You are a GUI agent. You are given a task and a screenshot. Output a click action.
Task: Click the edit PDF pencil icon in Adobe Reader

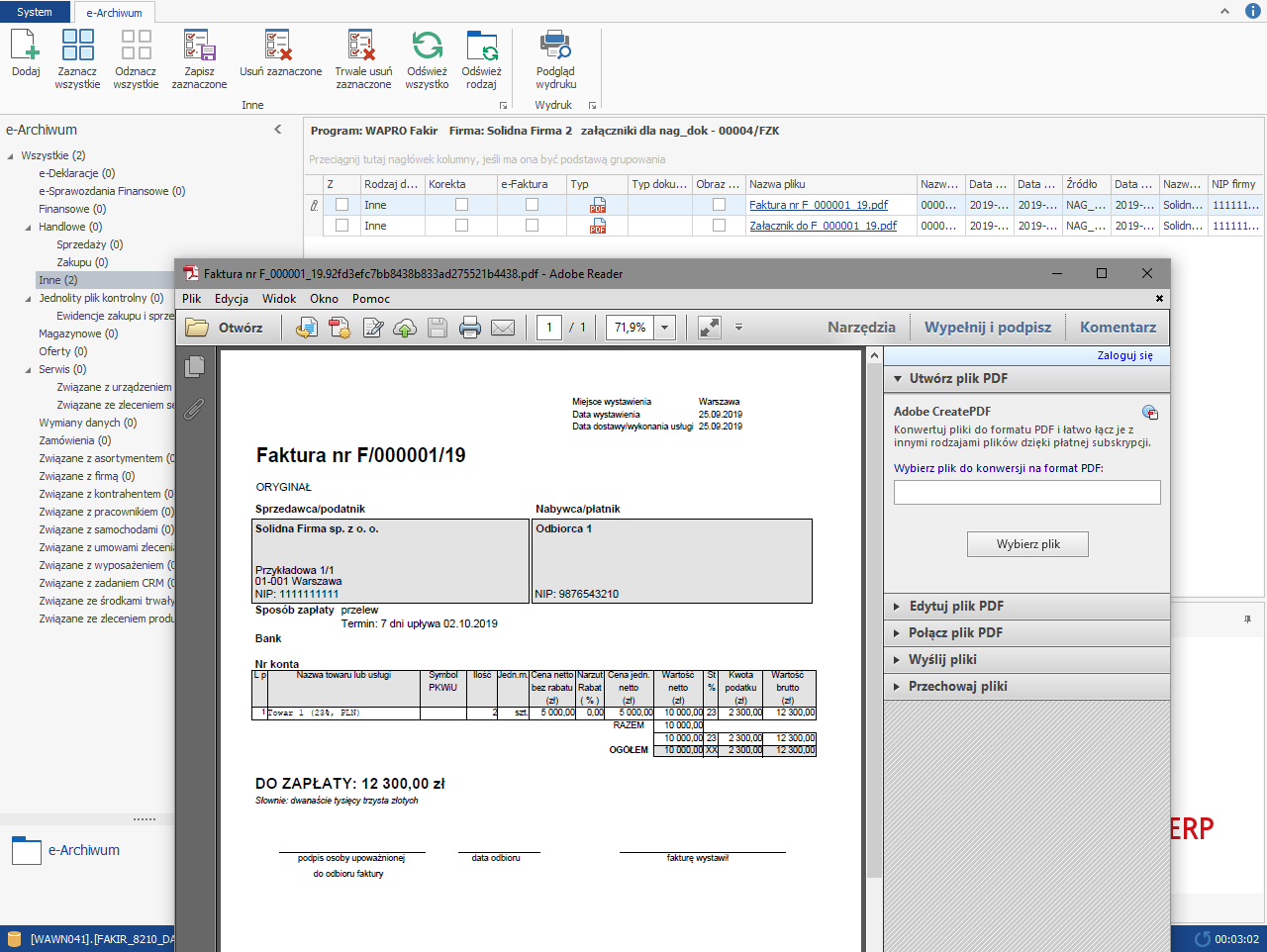pyautogui.click(x=373, y=328)
